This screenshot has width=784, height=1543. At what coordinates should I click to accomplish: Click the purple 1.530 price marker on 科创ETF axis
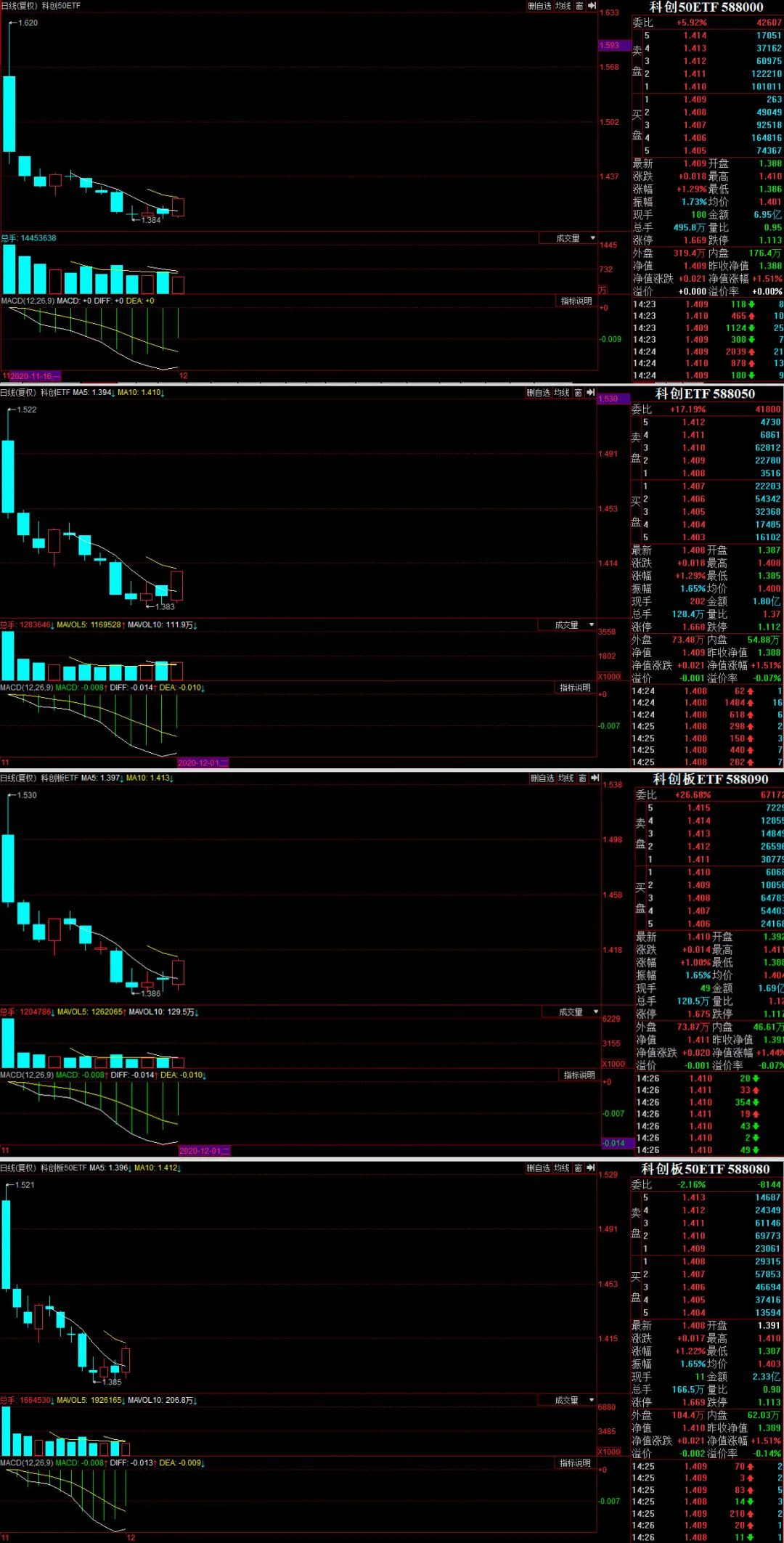613,399
